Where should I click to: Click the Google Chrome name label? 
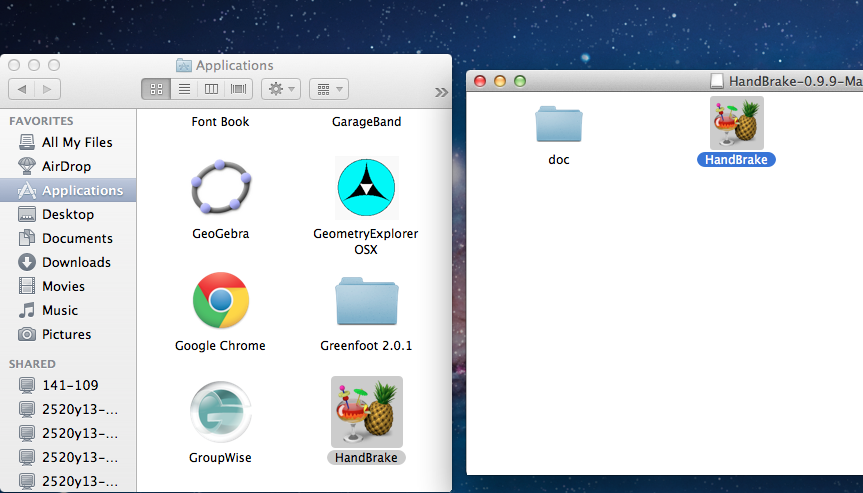point(220,346)
